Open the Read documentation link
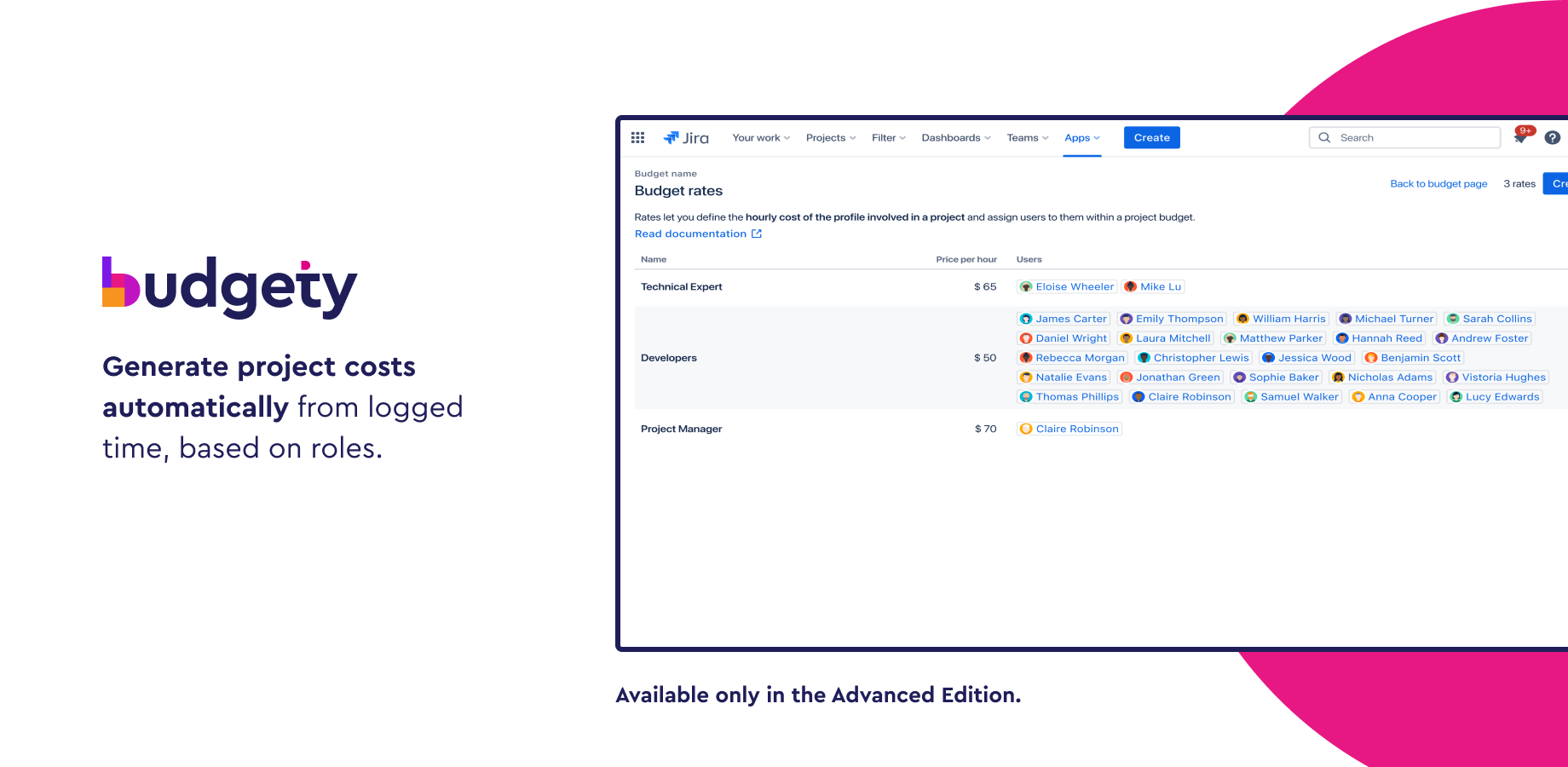 click(690, 234)
